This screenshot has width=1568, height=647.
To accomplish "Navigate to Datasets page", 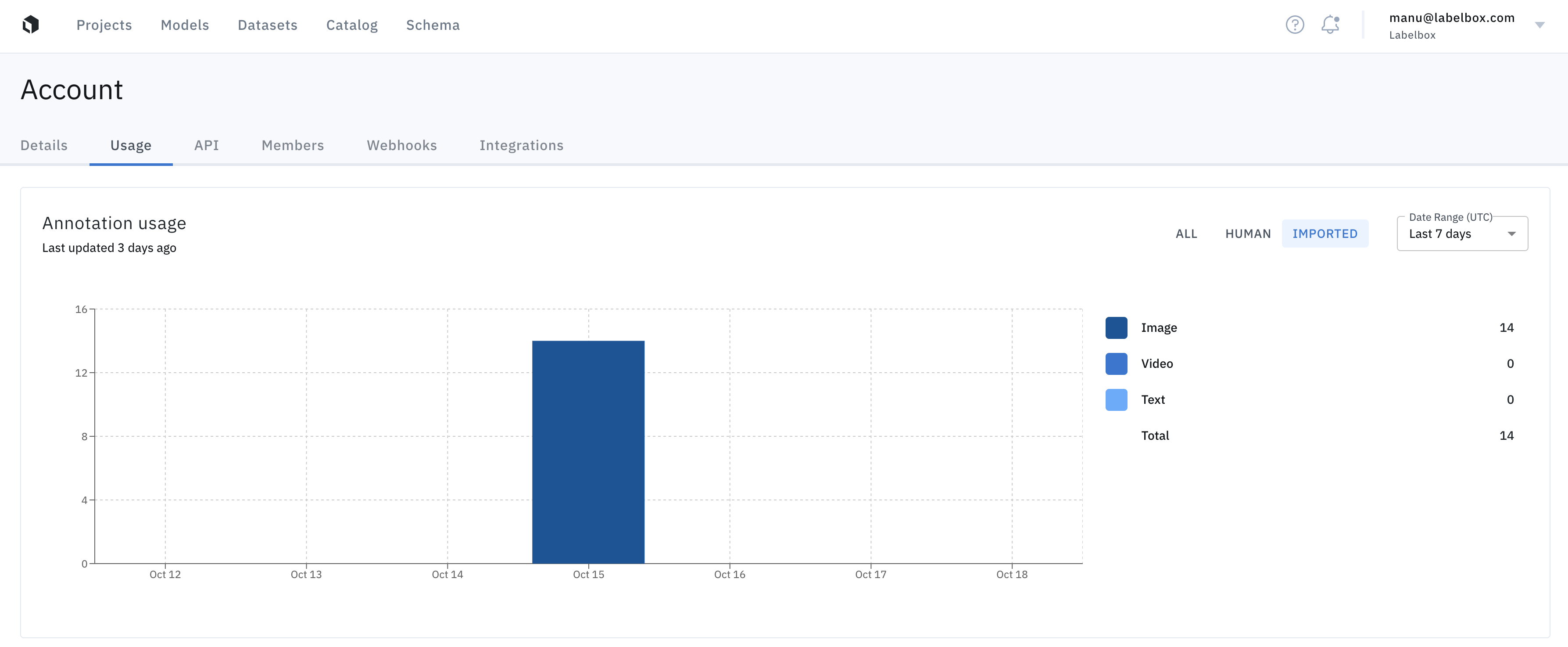I will pyautogui.click(x=267, y=25).
